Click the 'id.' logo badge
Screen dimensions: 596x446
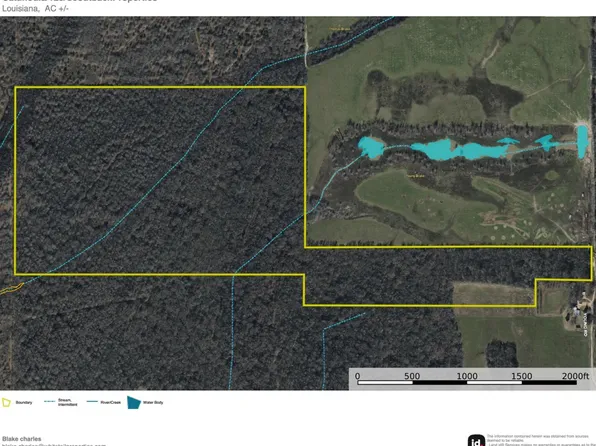476,441
